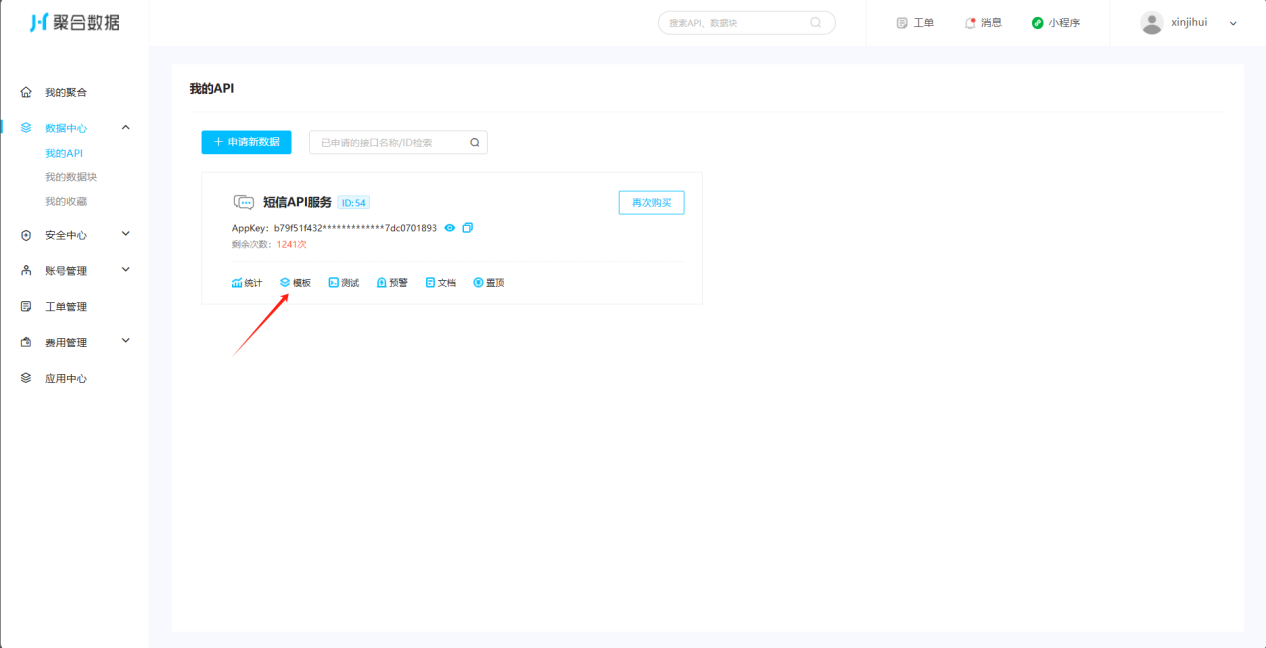Click the wallet icon beside 费用管理
1266x648 pixels.
coord(26,342)
